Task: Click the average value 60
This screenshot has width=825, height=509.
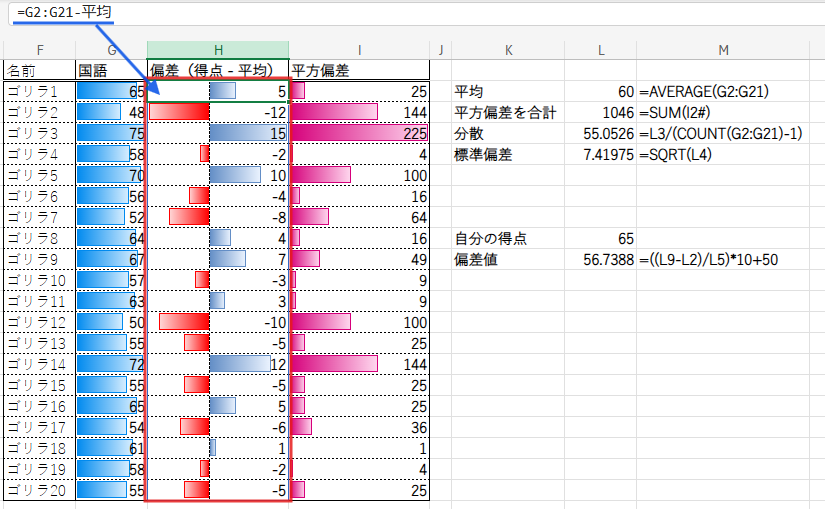Action: tap(601, 91)
